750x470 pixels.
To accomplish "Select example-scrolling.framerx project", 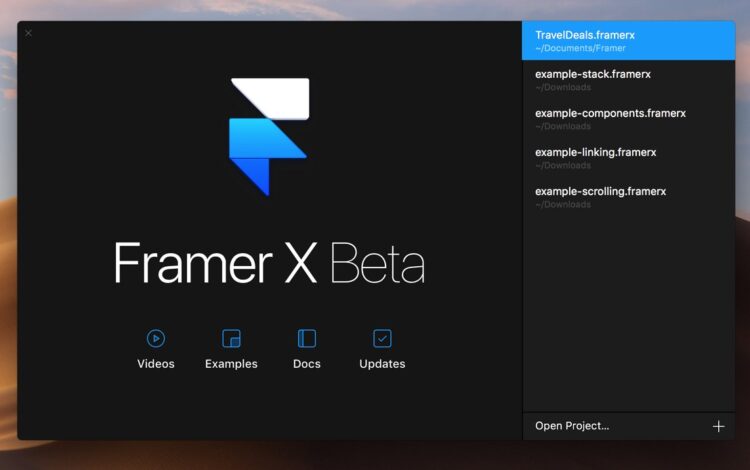I will (x=629, y=197).
